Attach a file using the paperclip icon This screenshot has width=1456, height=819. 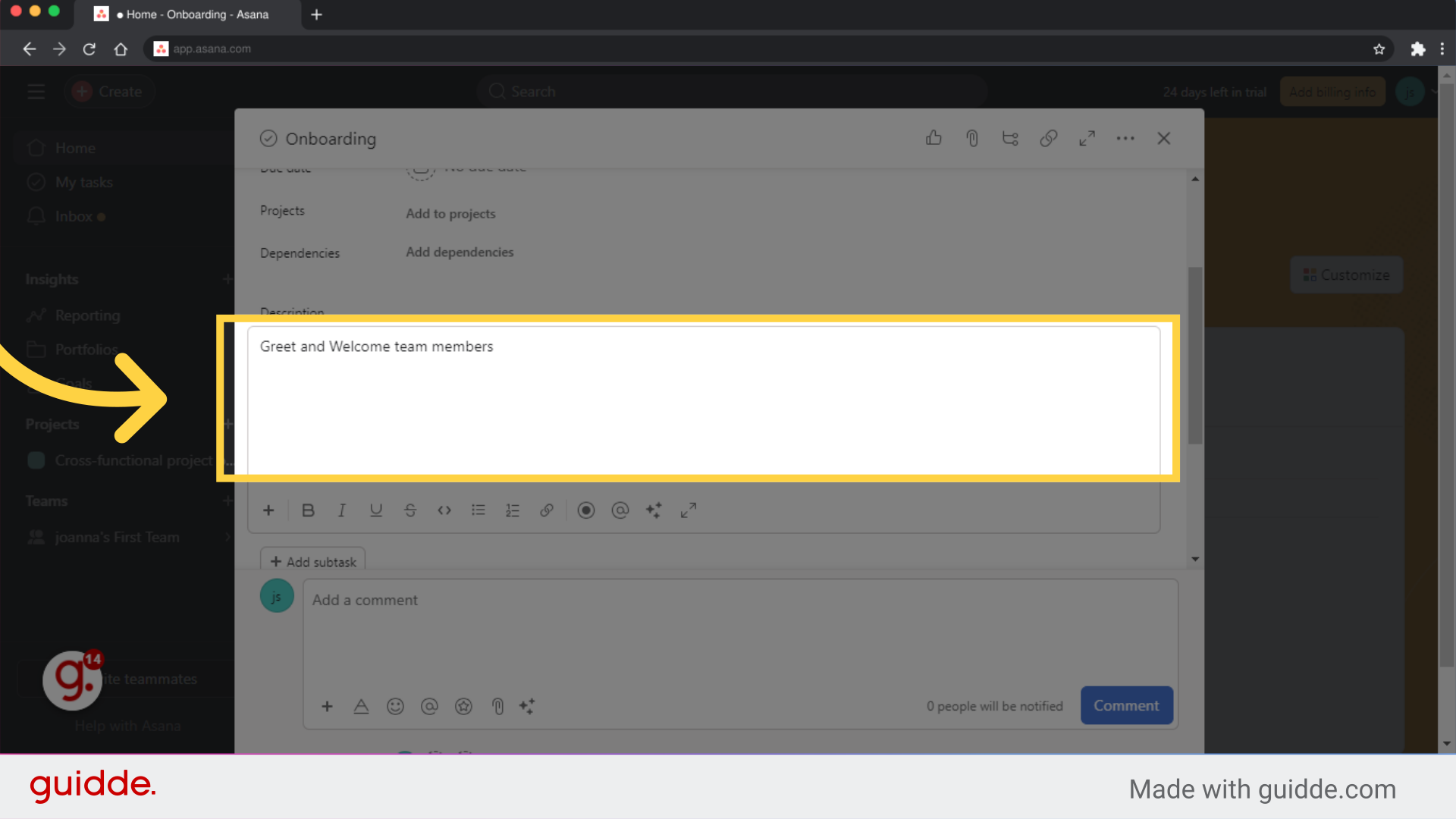[972, 138]
